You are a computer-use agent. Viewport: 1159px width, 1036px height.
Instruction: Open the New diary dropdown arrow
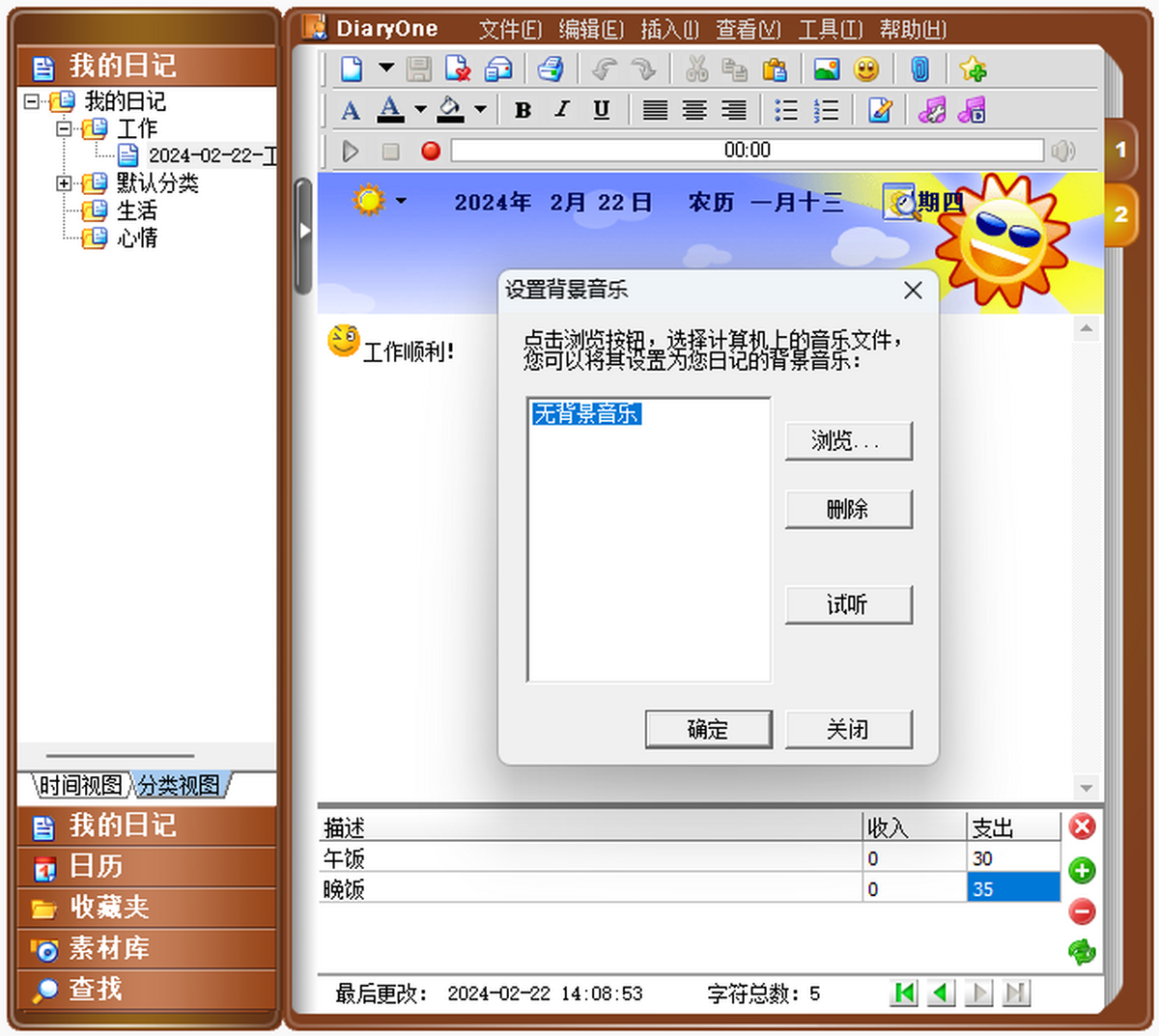[x=385, y=68]
